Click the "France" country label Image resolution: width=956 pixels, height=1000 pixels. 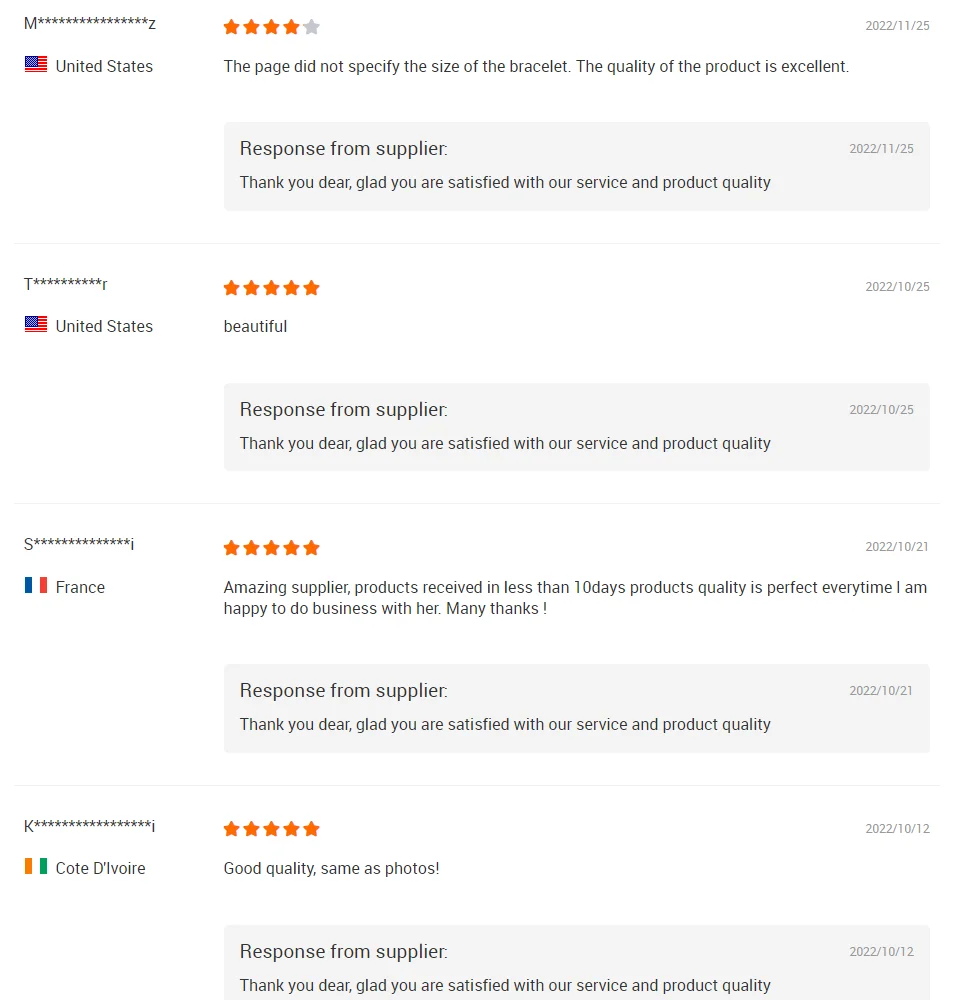[80, 587]
